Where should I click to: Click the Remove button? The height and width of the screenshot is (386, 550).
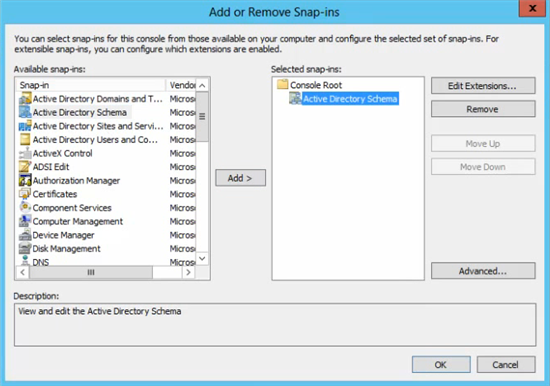pyautogui.click(x=483, y=109)
